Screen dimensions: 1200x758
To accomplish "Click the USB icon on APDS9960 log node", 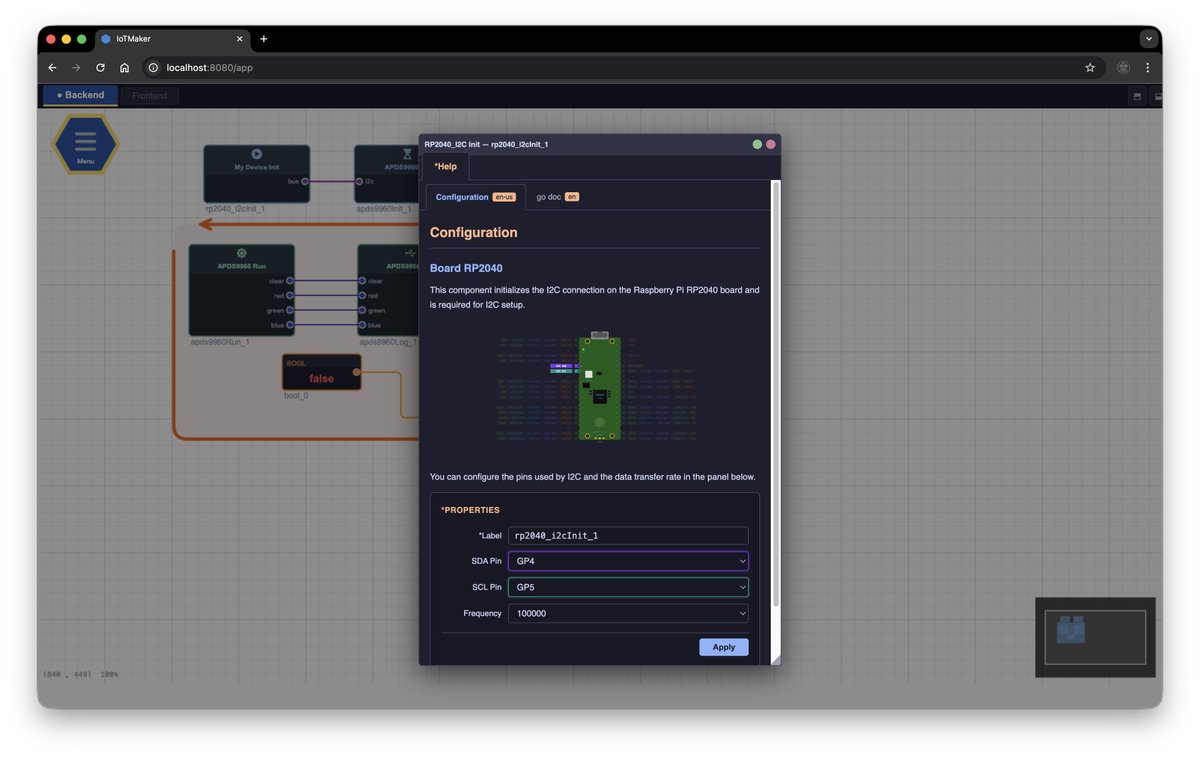I will pyautogui.click(x=410, y=253).
